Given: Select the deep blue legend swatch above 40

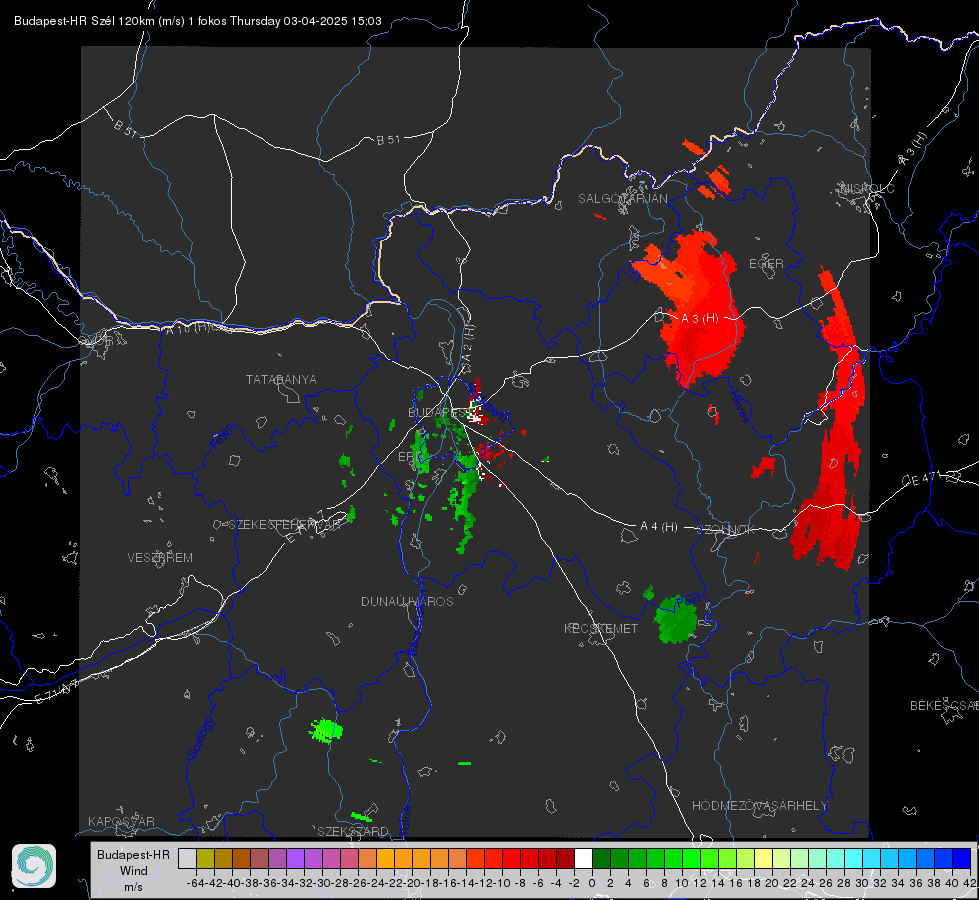Looking at the screenshot, I should click(x=962, y=858).
